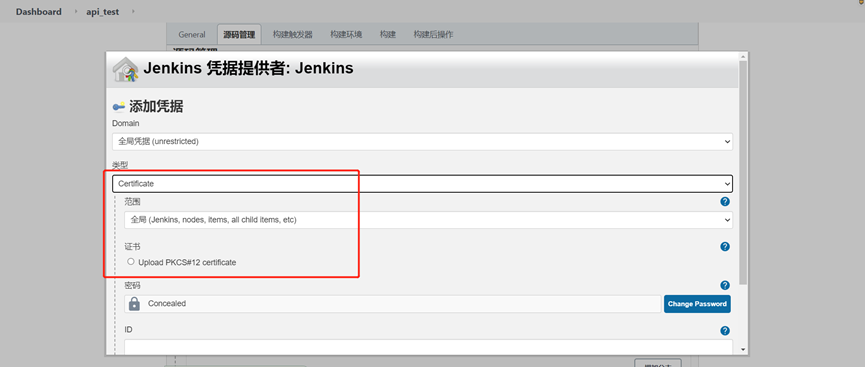Expand breadcrumb arrow after Dashboard
865x367 pixels.
76,12
